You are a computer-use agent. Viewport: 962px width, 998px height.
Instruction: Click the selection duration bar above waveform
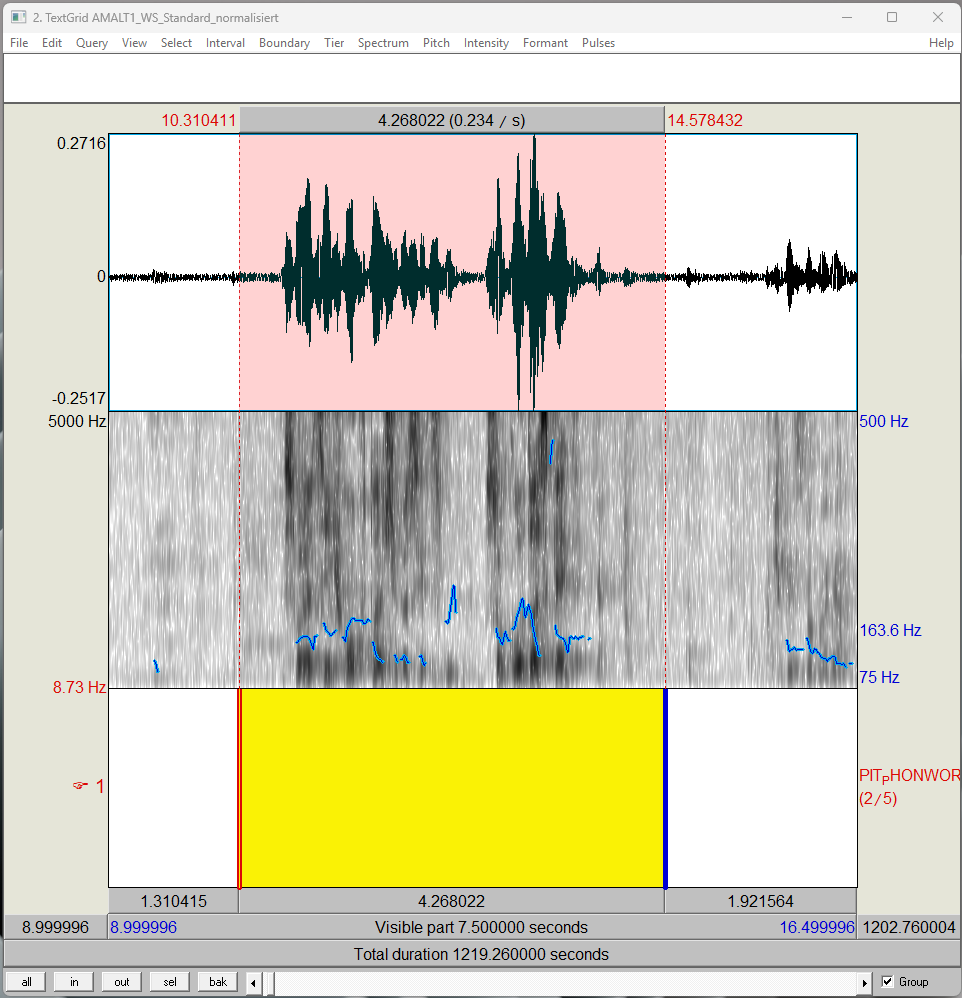451,120
